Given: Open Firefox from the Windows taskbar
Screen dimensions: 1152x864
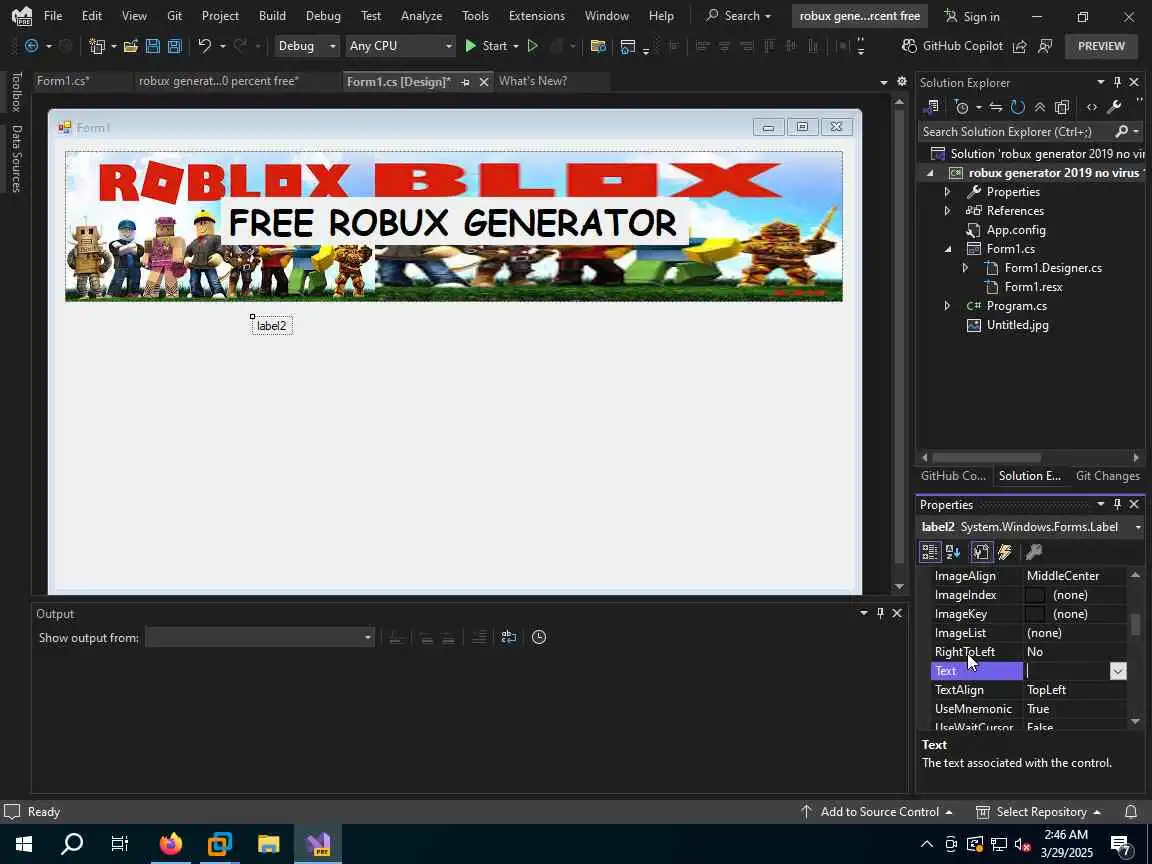Looking at the screenshot, I should point(170,843).
